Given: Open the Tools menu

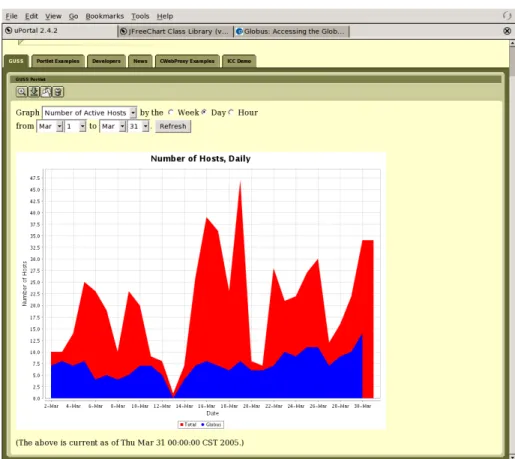Looking at the screenshot, I should (140, 16).
